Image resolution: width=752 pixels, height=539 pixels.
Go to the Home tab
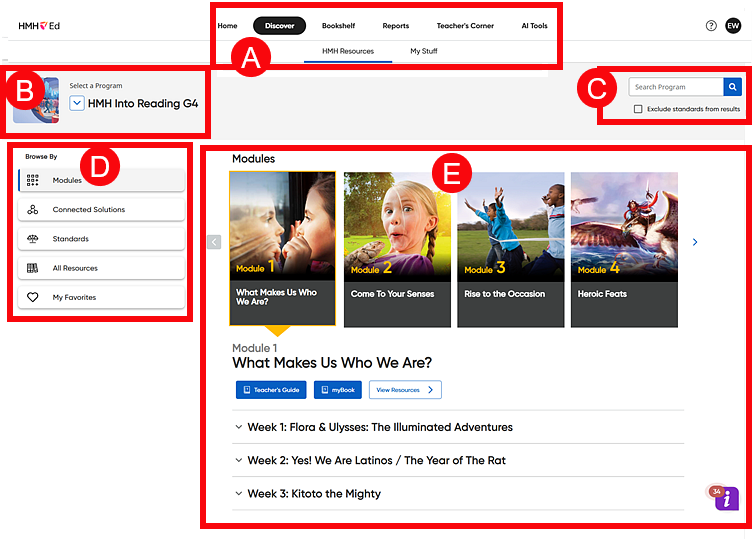[227, 26]
